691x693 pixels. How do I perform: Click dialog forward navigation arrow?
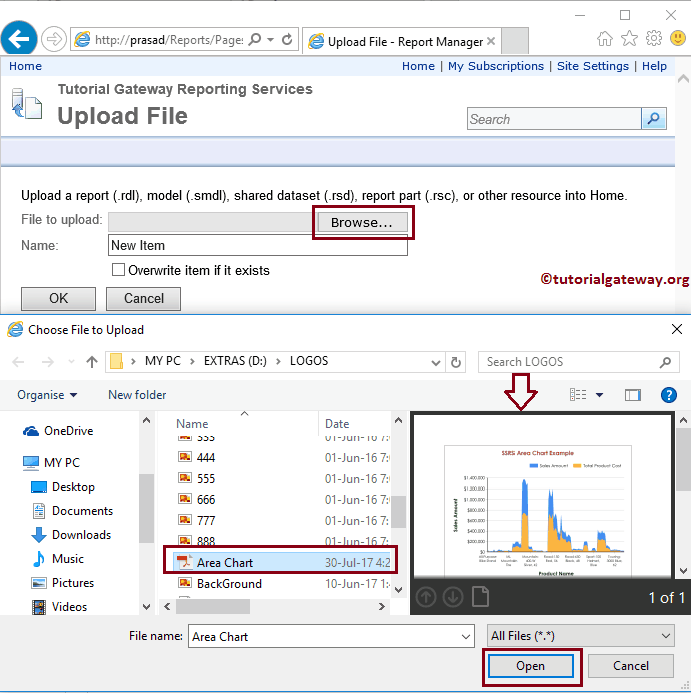tap(47, 362)
